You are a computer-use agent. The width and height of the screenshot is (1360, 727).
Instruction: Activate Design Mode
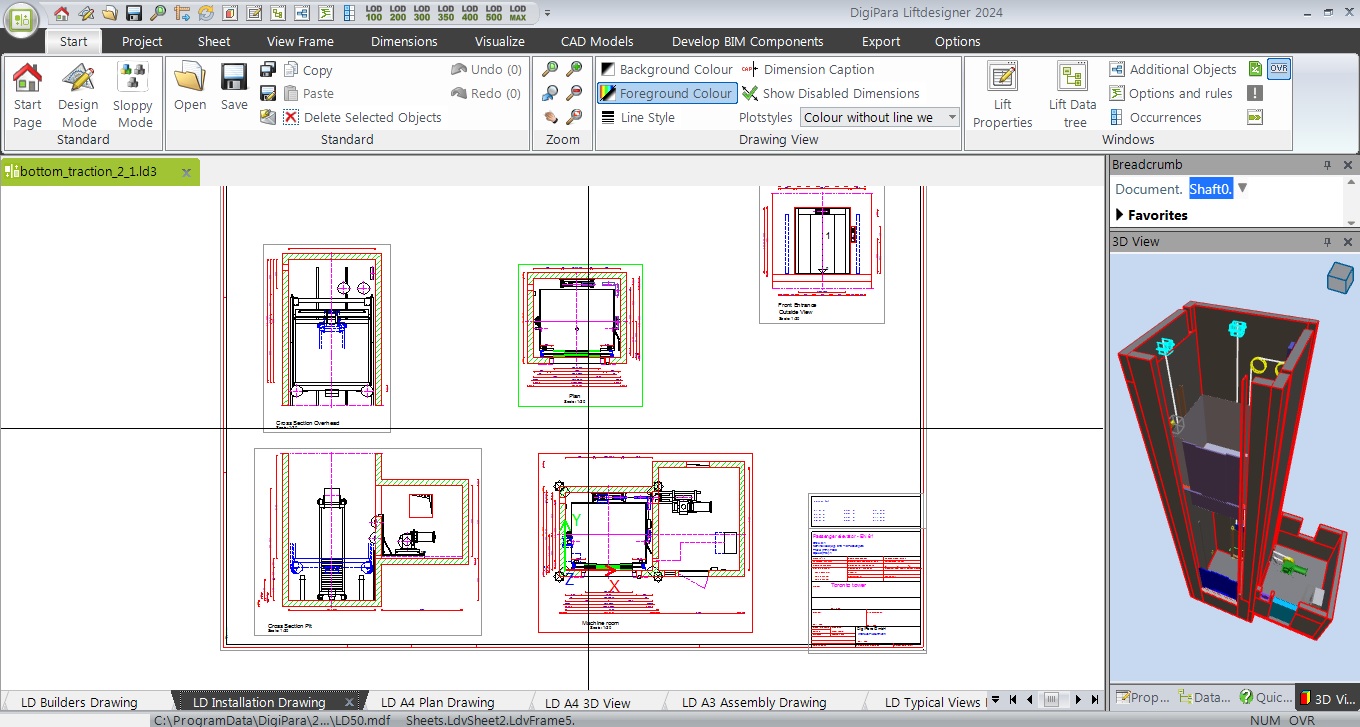(x=78, y=96)
